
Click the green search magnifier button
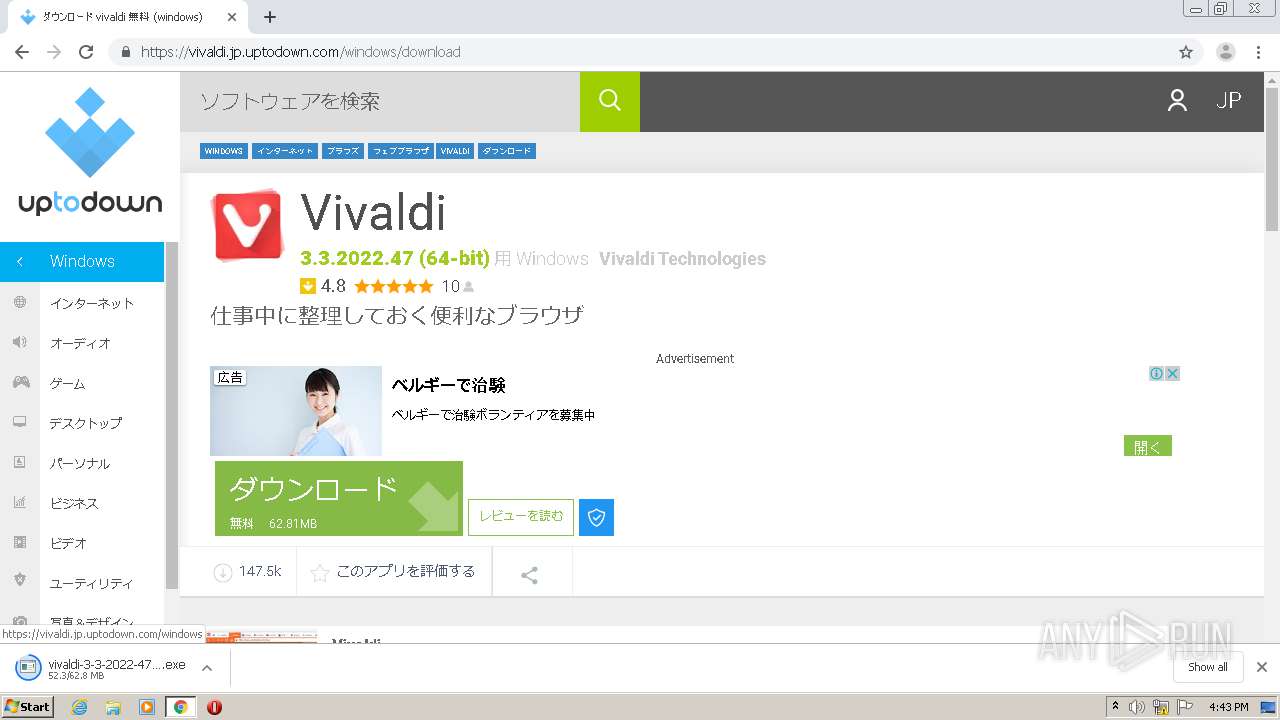(610, 101)
